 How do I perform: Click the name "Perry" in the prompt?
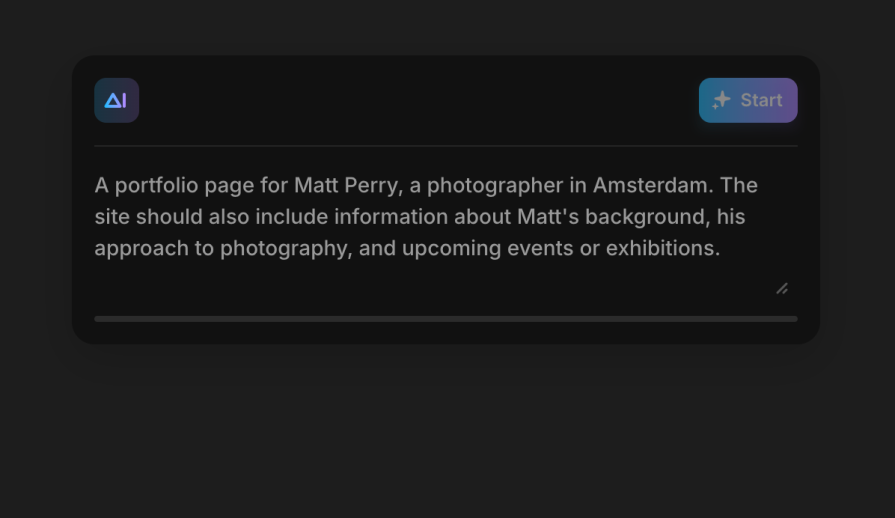[x=371, y=185]
